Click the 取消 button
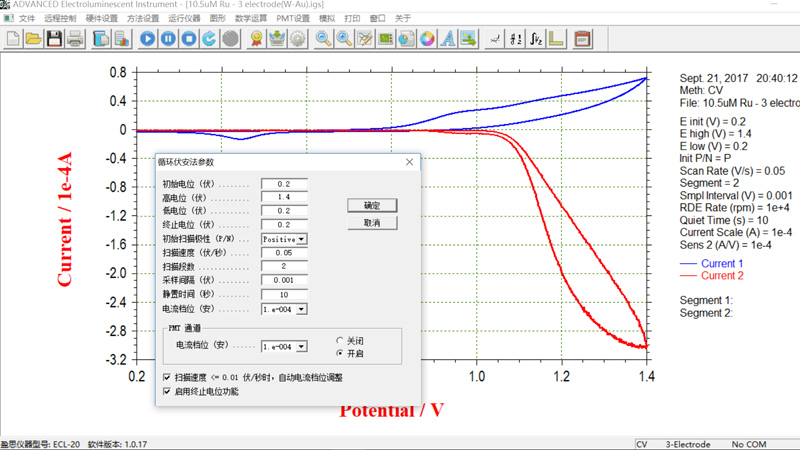800x450 pixels. coord(372,223)
